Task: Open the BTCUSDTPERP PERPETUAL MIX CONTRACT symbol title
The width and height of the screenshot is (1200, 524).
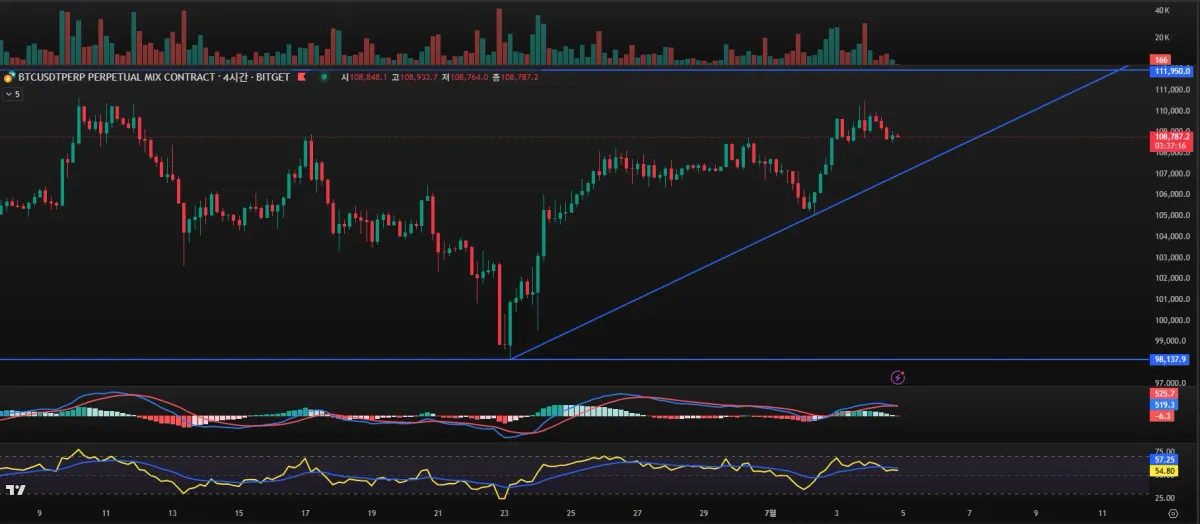Action: click(x=116, y=77)
